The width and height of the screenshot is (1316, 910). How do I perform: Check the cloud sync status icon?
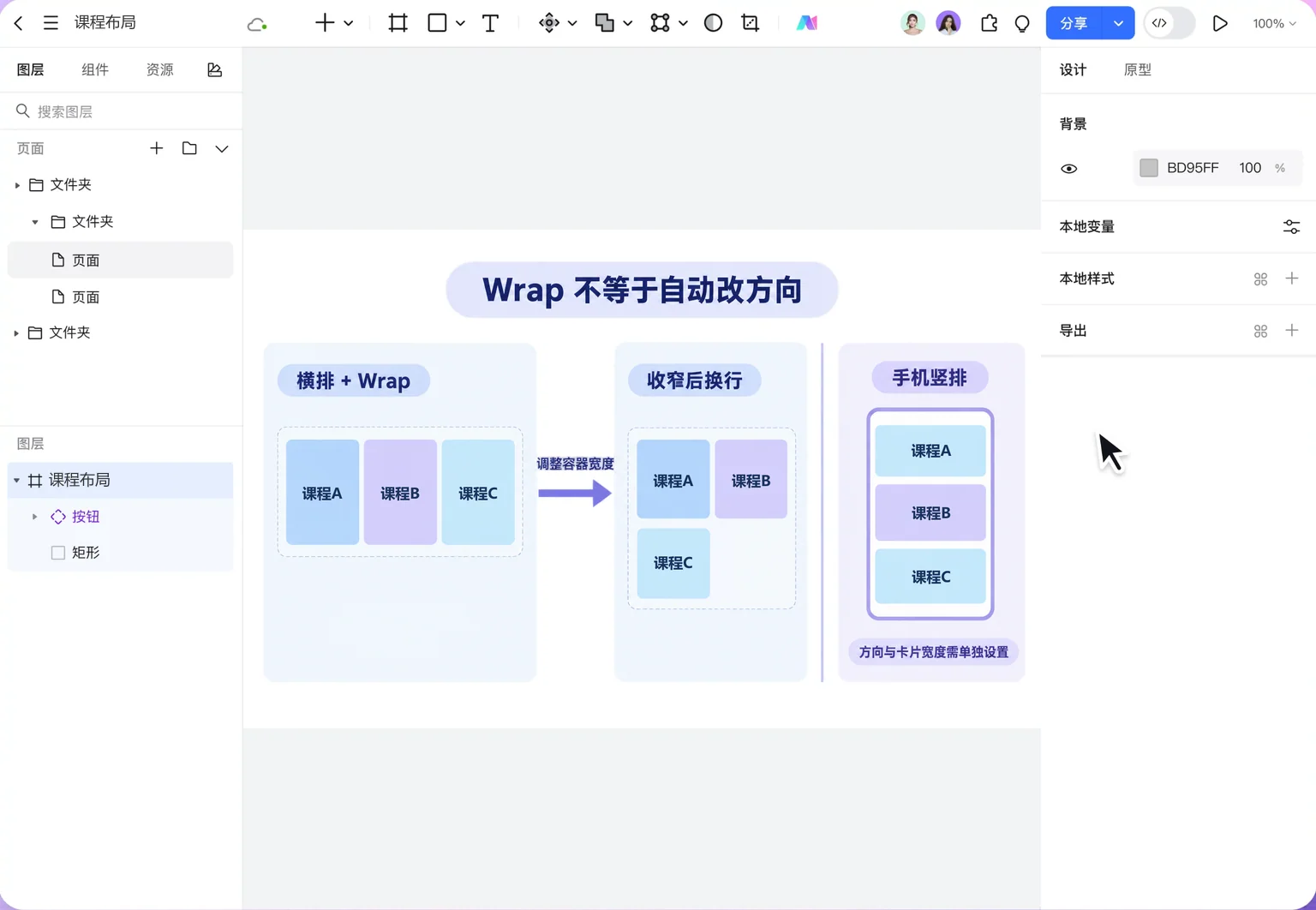(x=257, y=24)
